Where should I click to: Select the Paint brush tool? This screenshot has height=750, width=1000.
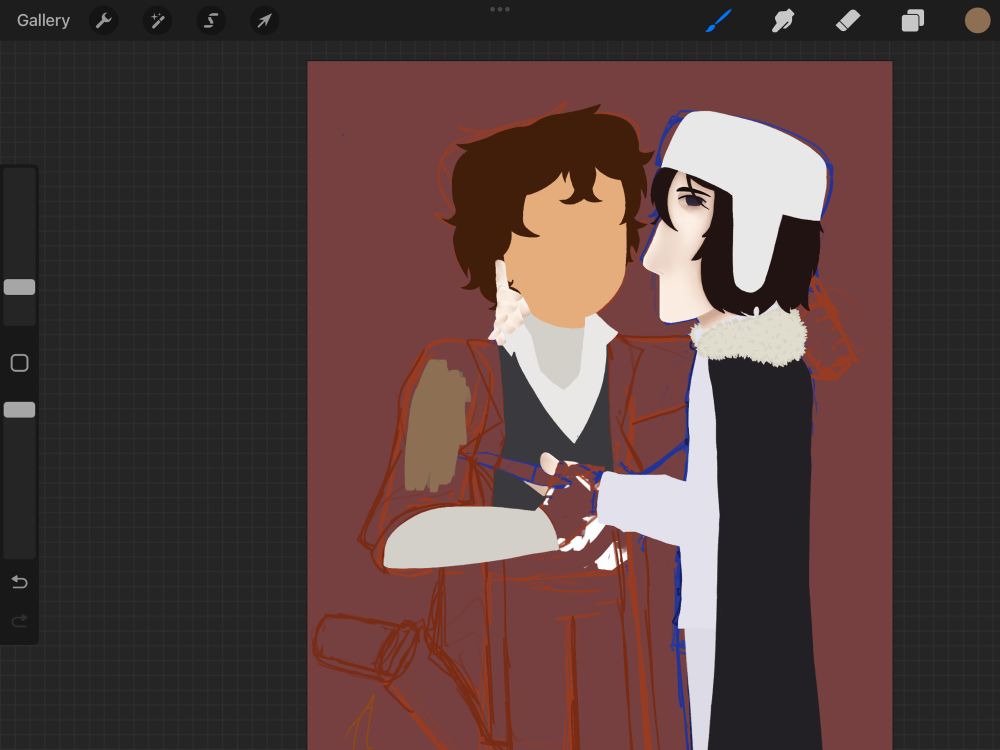(719, 20)
